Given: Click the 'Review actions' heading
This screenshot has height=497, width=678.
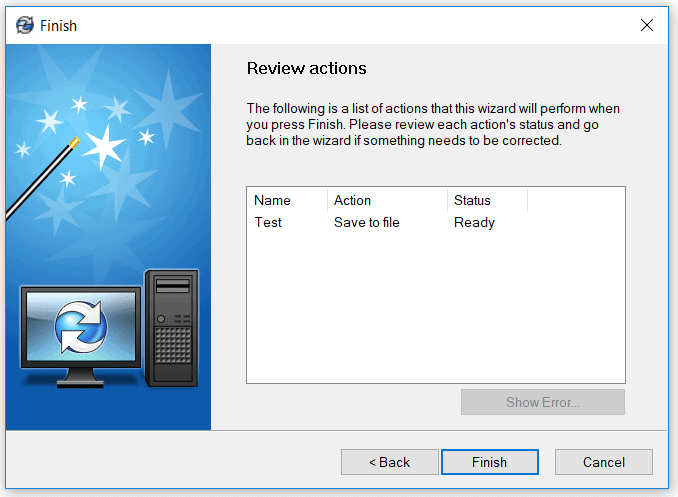Looking at the screenshot, I should point(307,68).
